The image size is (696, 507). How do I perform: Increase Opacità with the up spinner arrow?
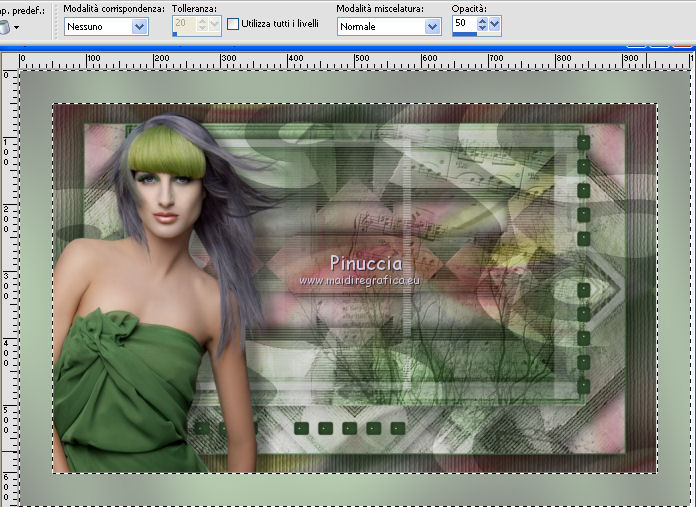pyautogui.click(x=482, y=20)
